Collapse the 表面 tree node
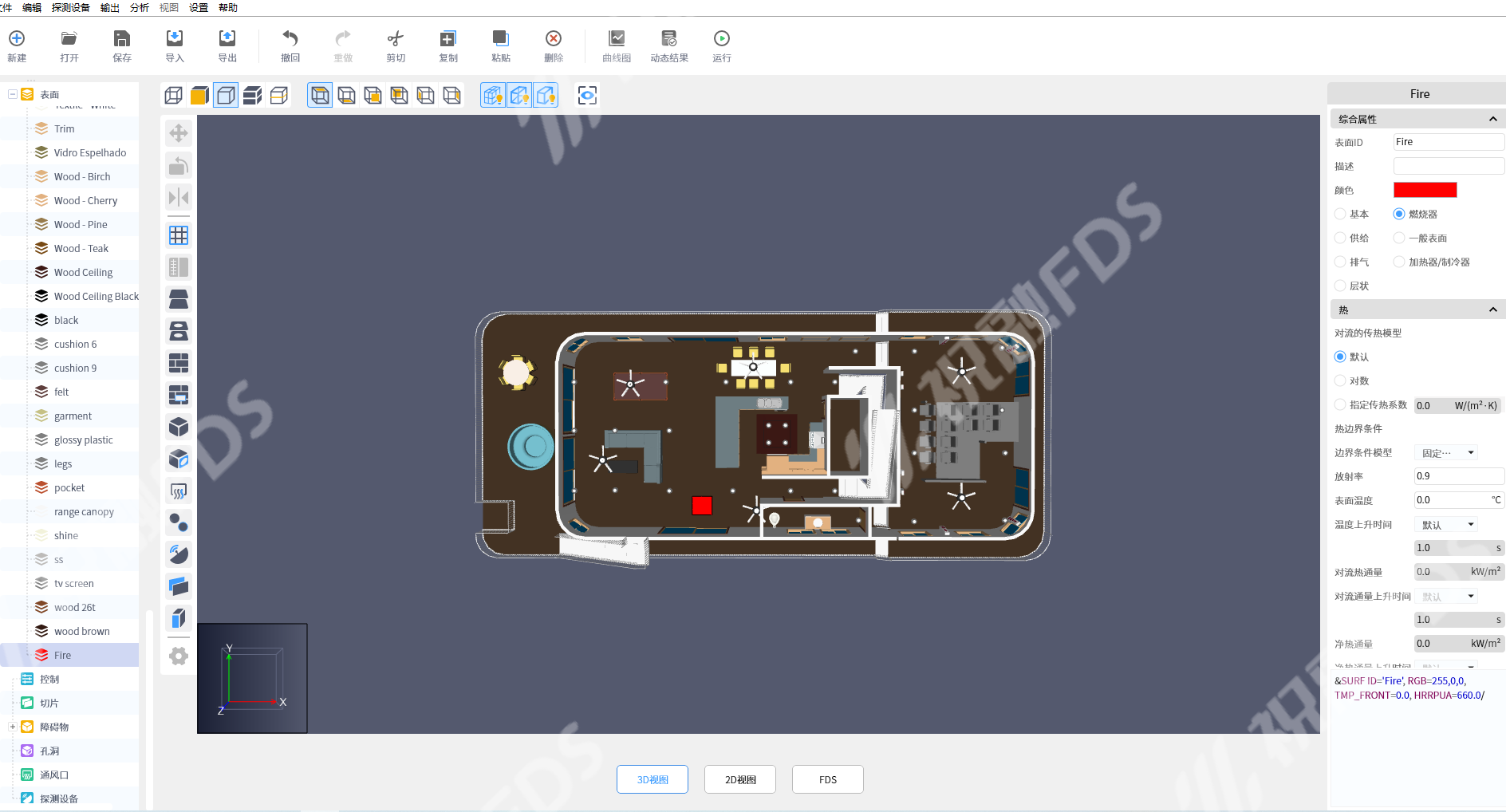Viewport: 1506px width, 812px height. pos(13,94)
